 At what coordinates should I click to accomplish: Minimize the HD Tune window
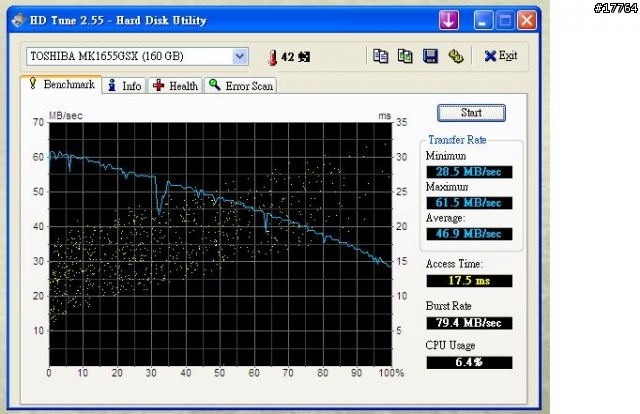483,20
